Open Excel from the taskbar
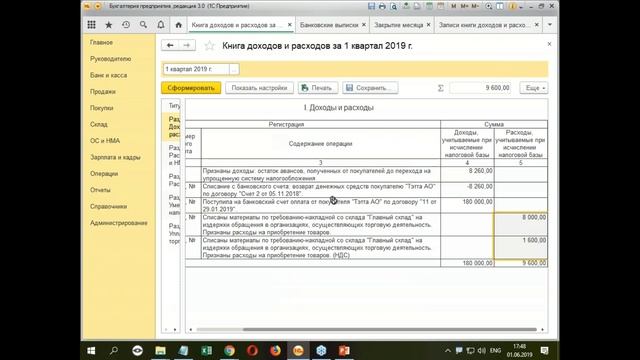Viewport: 640px width, 360px height. (x=206, y=351)
